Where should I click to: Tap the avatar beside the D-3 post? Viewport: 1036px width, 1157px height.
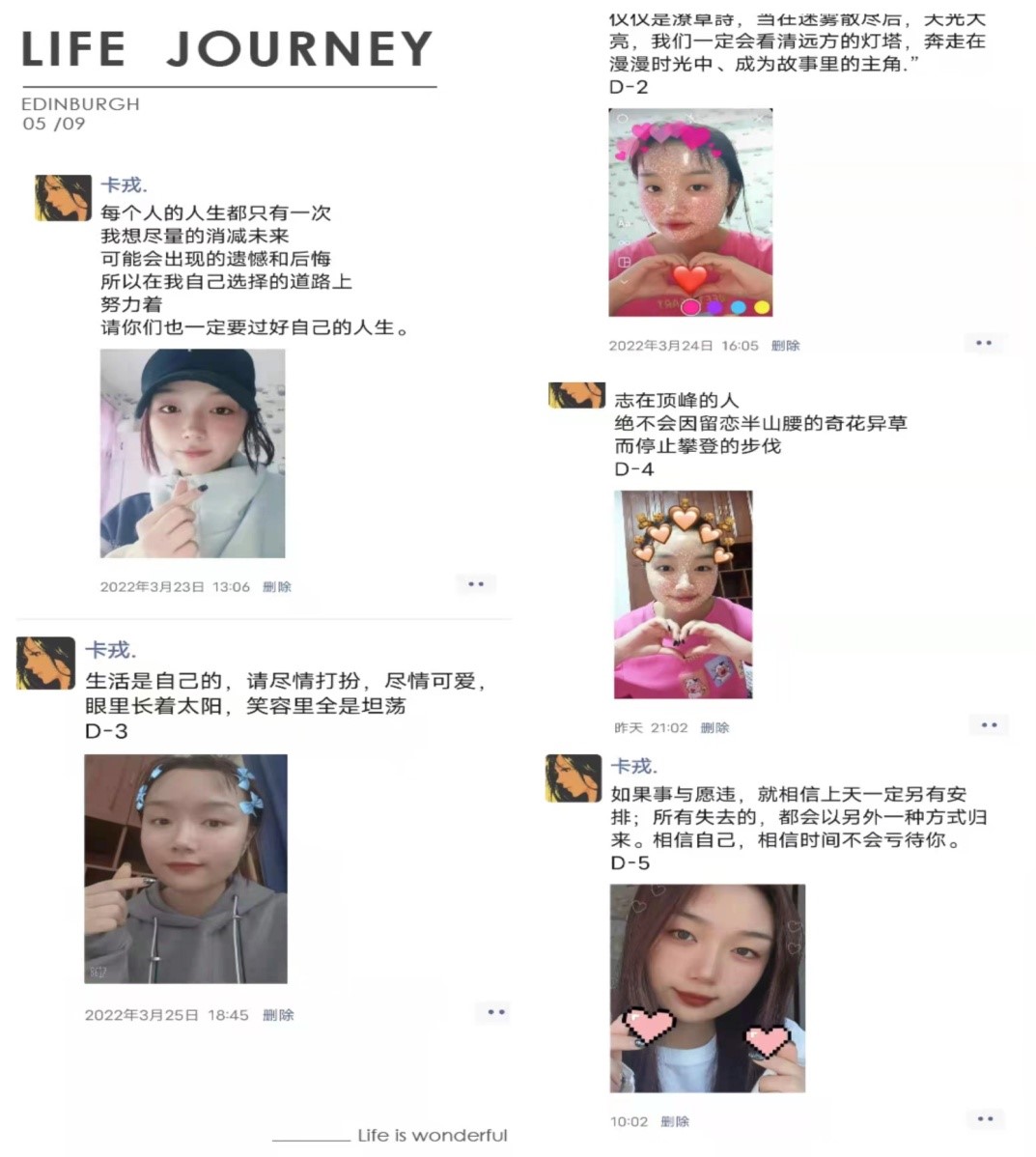coord(45,663)
